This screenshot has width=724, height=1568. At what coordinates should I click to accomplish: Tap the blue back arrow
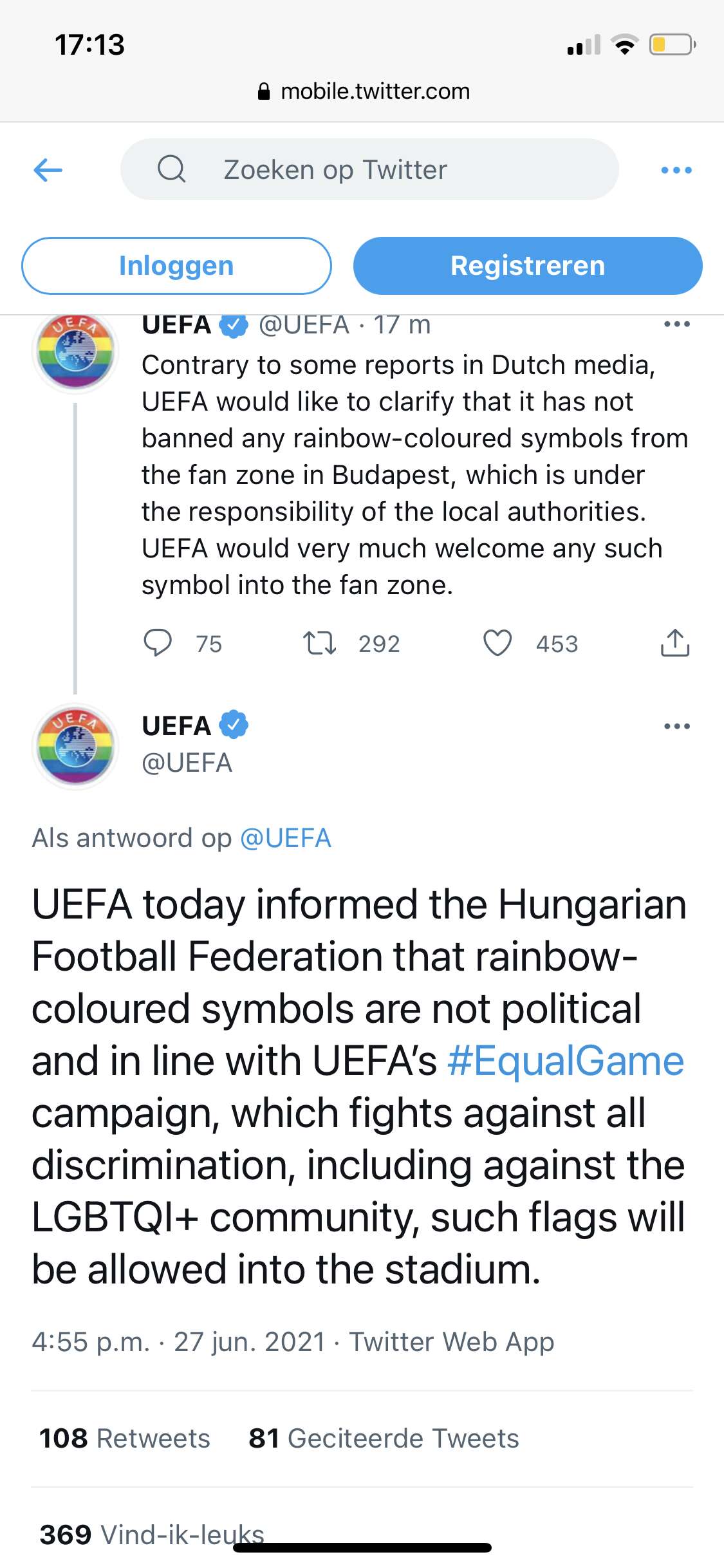click(x=48, y=170)
